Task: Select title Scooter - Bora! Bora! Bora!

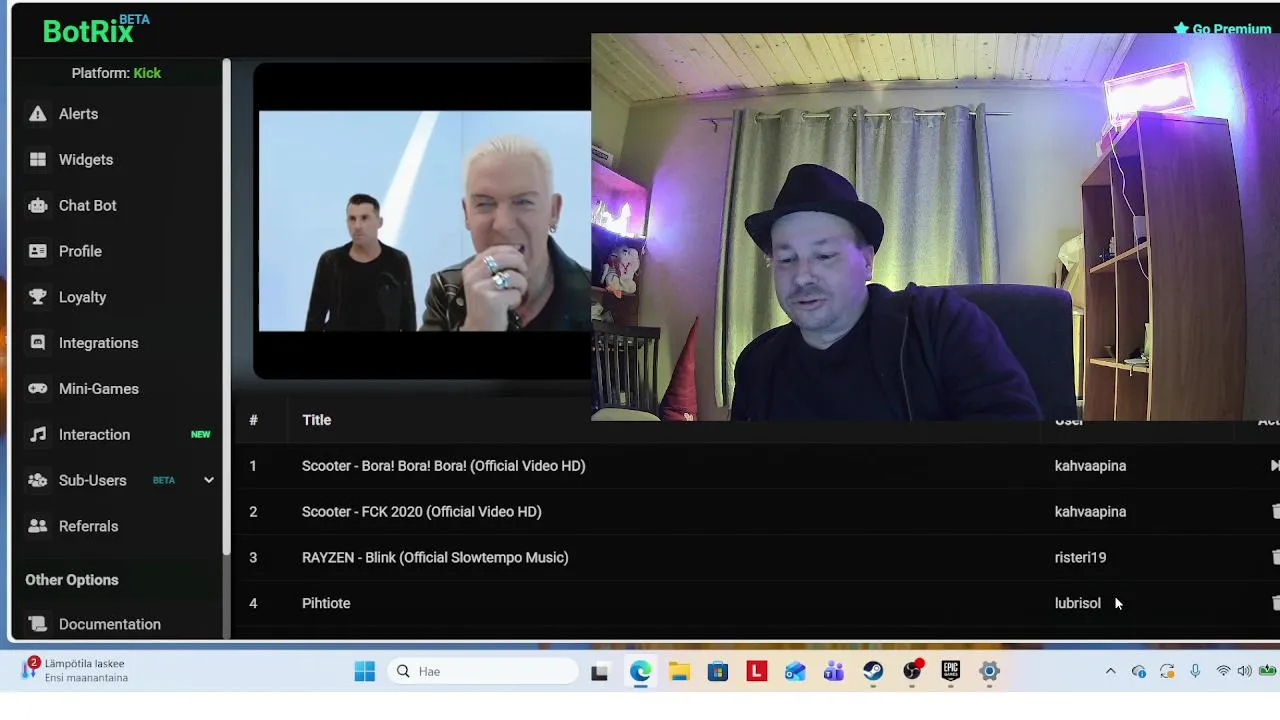Action: tap(443, 466)
